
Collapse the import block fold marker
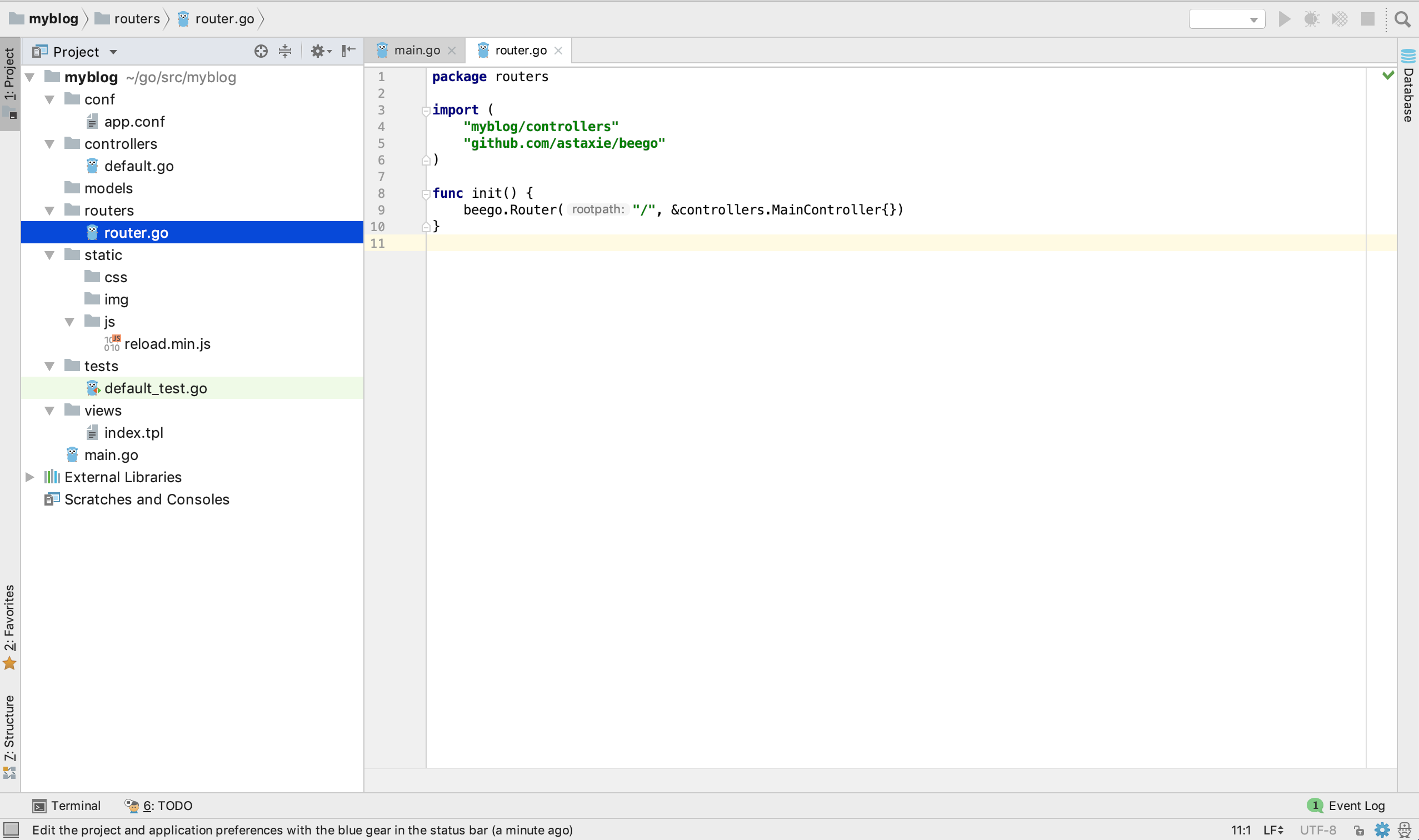[426, 111]
